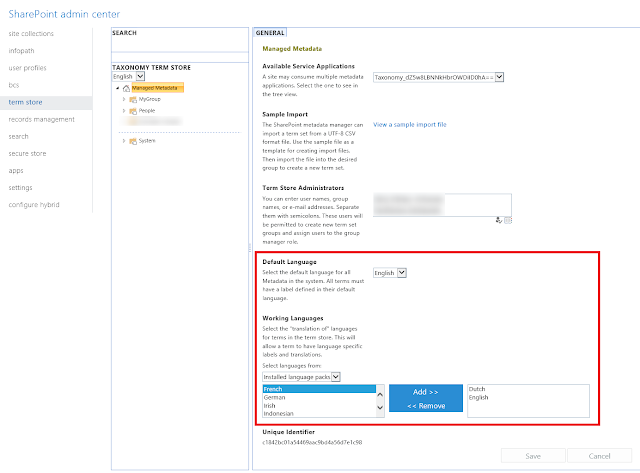640x473 pixels.
Task: Click the Add >> button
Action: [425, 393]
